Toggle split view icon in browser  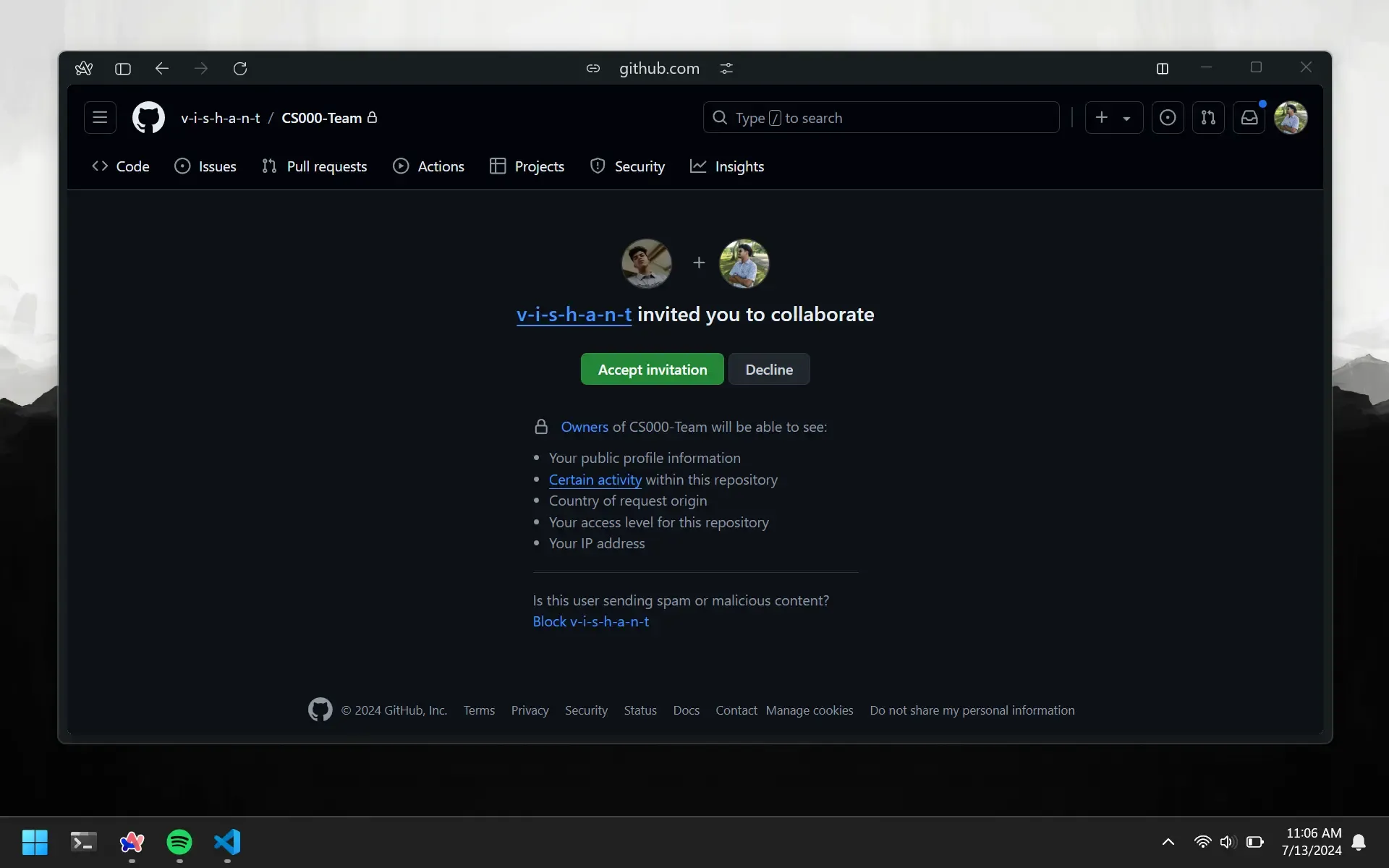pos(1163,68)
